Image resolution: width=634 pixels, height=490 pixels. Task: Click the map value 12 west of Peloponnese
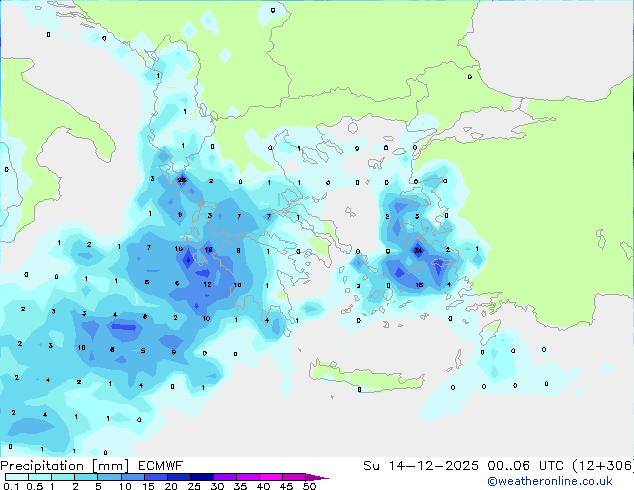207,285
